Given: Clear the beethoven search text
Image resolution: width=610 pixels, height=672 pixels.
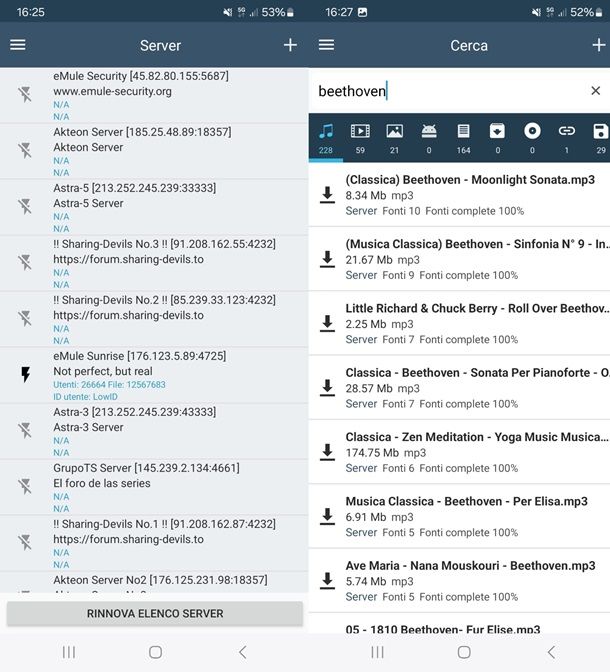Looking at the screenshot, I should click(x=595, y=90).
